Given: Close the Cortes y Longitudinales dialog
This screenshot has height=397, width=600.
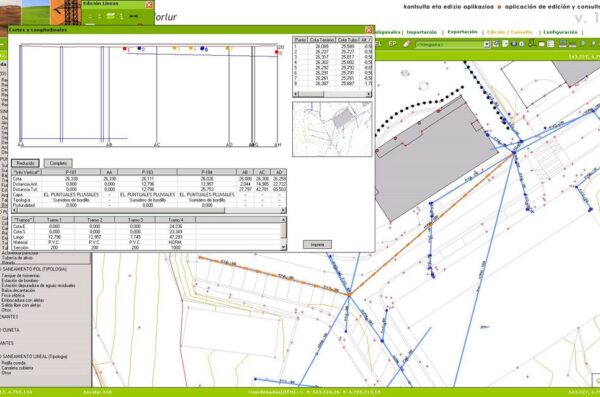Looking at the screenshot, I should [x=368, y=30].
